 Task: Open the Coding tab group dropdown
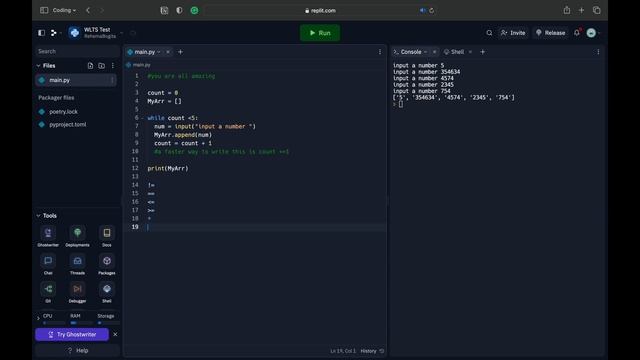point(64,10)
